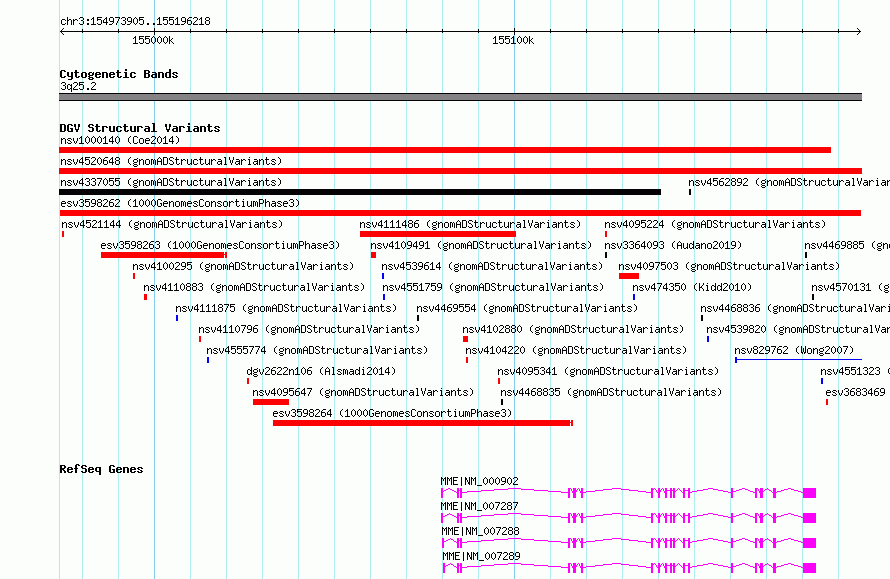
Task: Open the esv3598263 variant label
Action: click(x=220, y=245)
